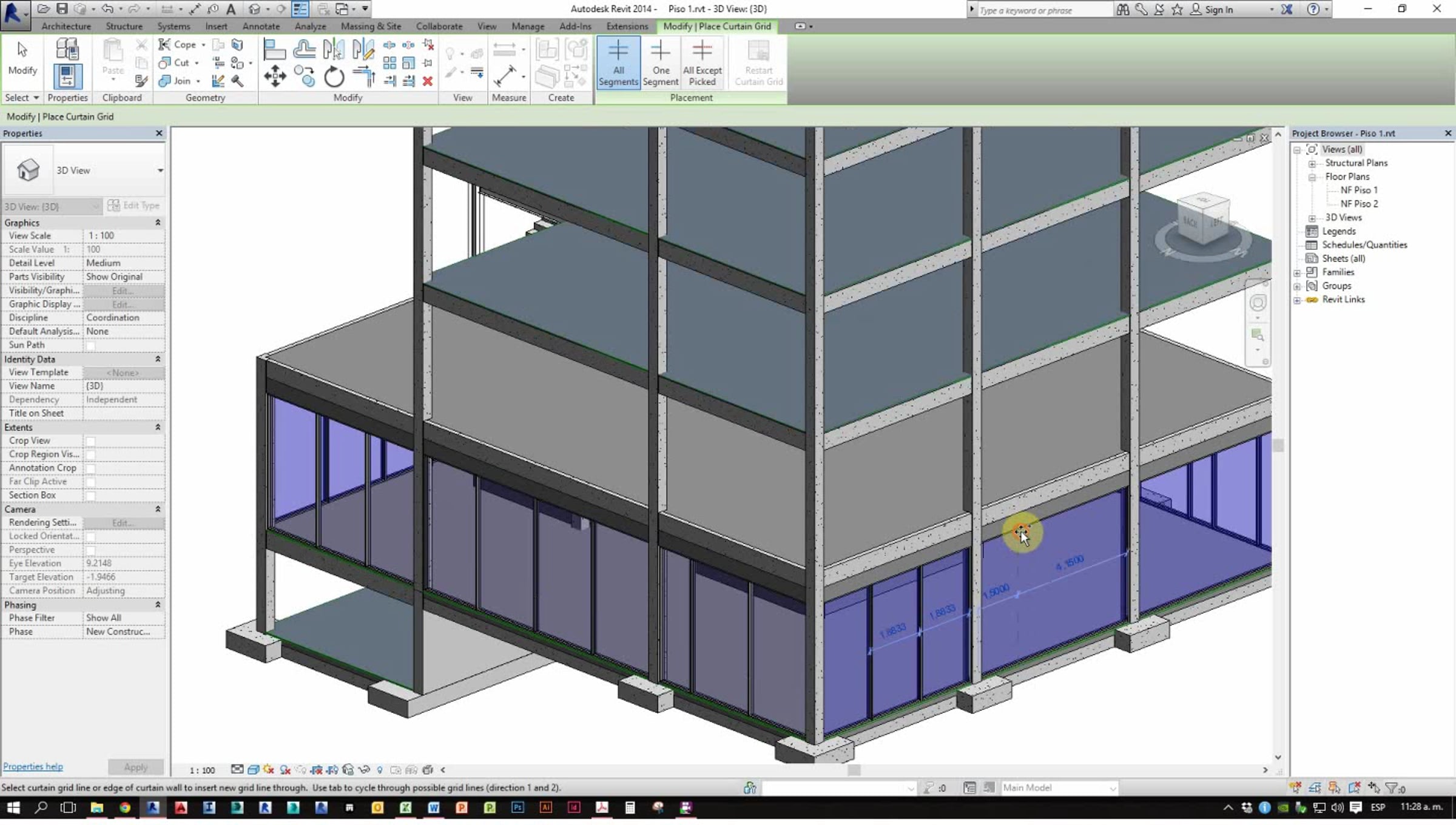The width and height of the screenshot is (1456, 825).
Task: Click the red Delete X icon
Action: coord(428,81)
